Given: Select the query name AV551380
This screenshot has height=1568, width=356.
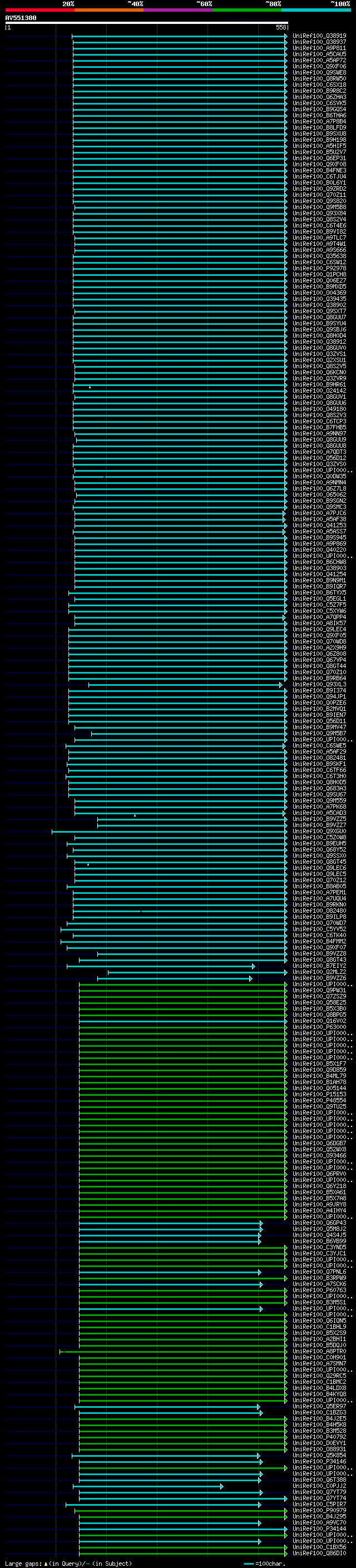Looking at the screenshot, I should point(21,18).
